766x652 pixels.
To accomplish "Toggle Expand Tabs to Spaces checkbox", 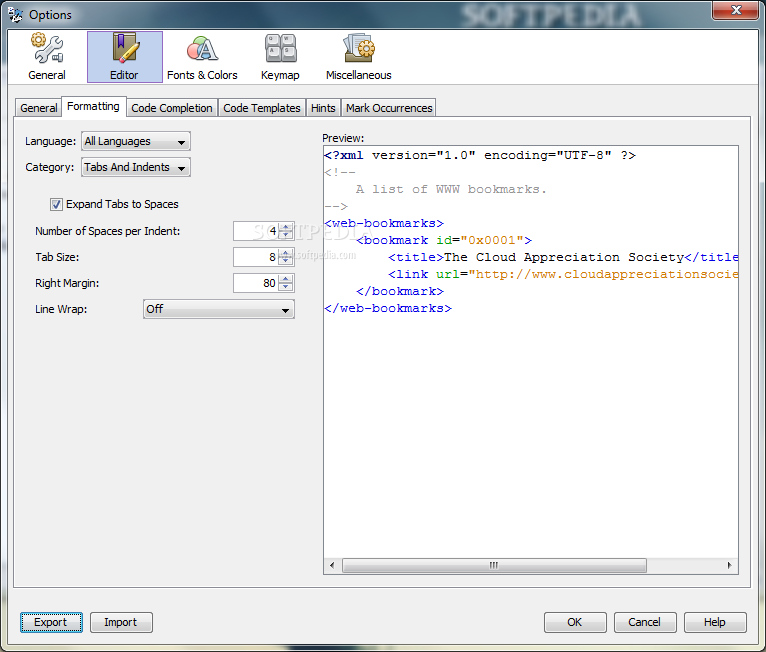I will coord(56,204).
